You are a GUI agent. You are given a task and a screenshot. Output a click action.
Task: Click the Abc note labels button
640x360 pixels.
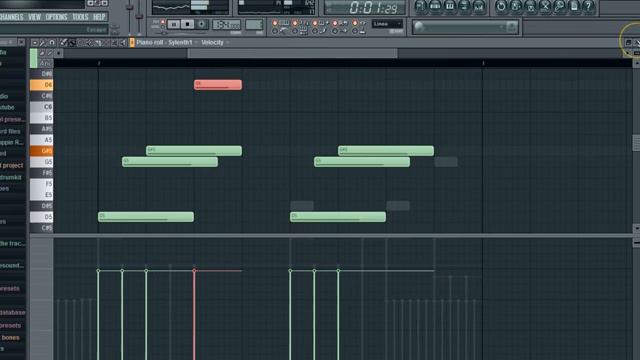pyautogui.click(x=45, y=63)
